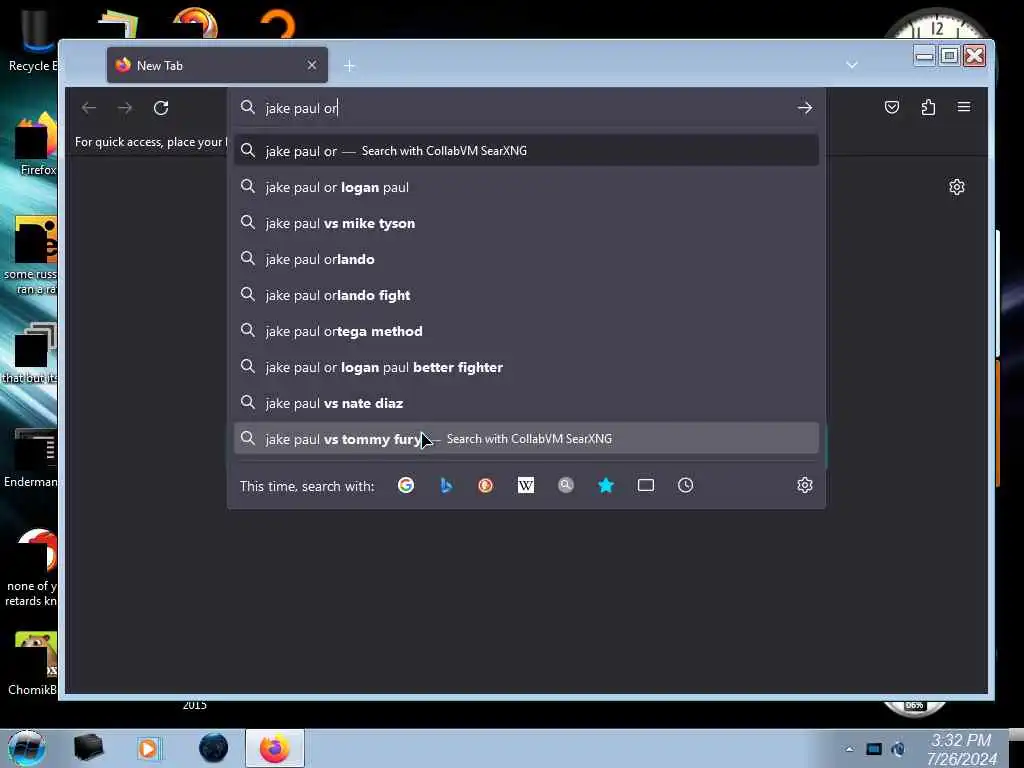Image resolution: width=1024 pixels, height=768 pixels.
Task: Click the Windows Start orb
Action: coord(26,748)
